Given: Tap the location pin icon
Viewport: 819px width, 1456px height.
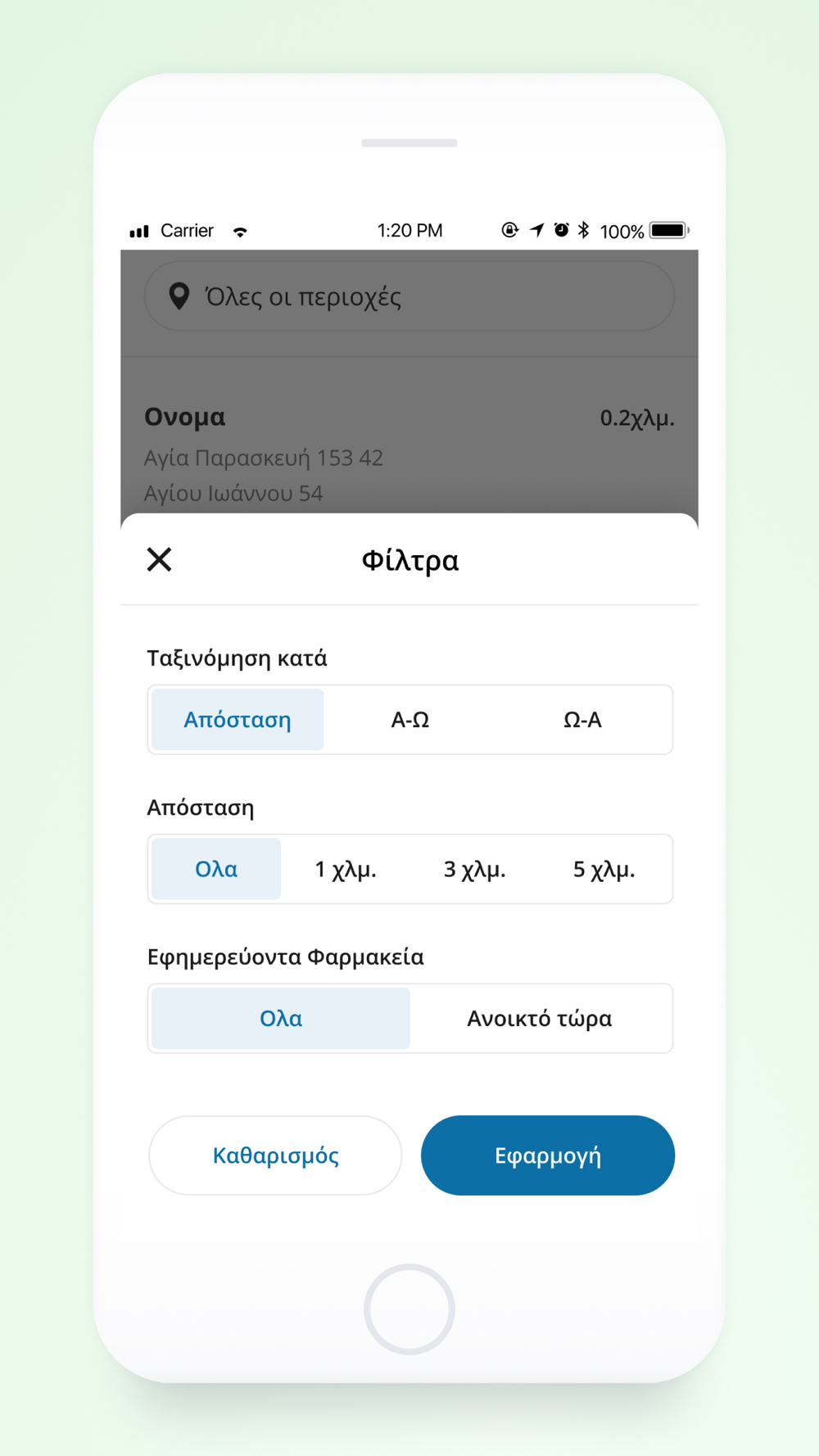Looking at the screenshot, I should point(179,296).
